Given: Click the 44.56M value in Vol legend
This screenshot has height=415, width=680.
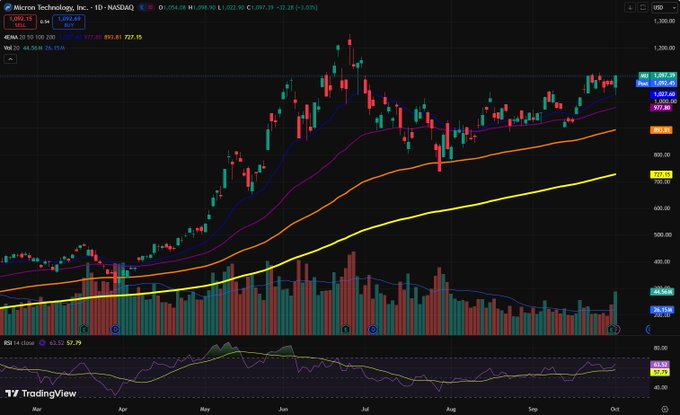Looking at the screenshot, I should 33,48.
